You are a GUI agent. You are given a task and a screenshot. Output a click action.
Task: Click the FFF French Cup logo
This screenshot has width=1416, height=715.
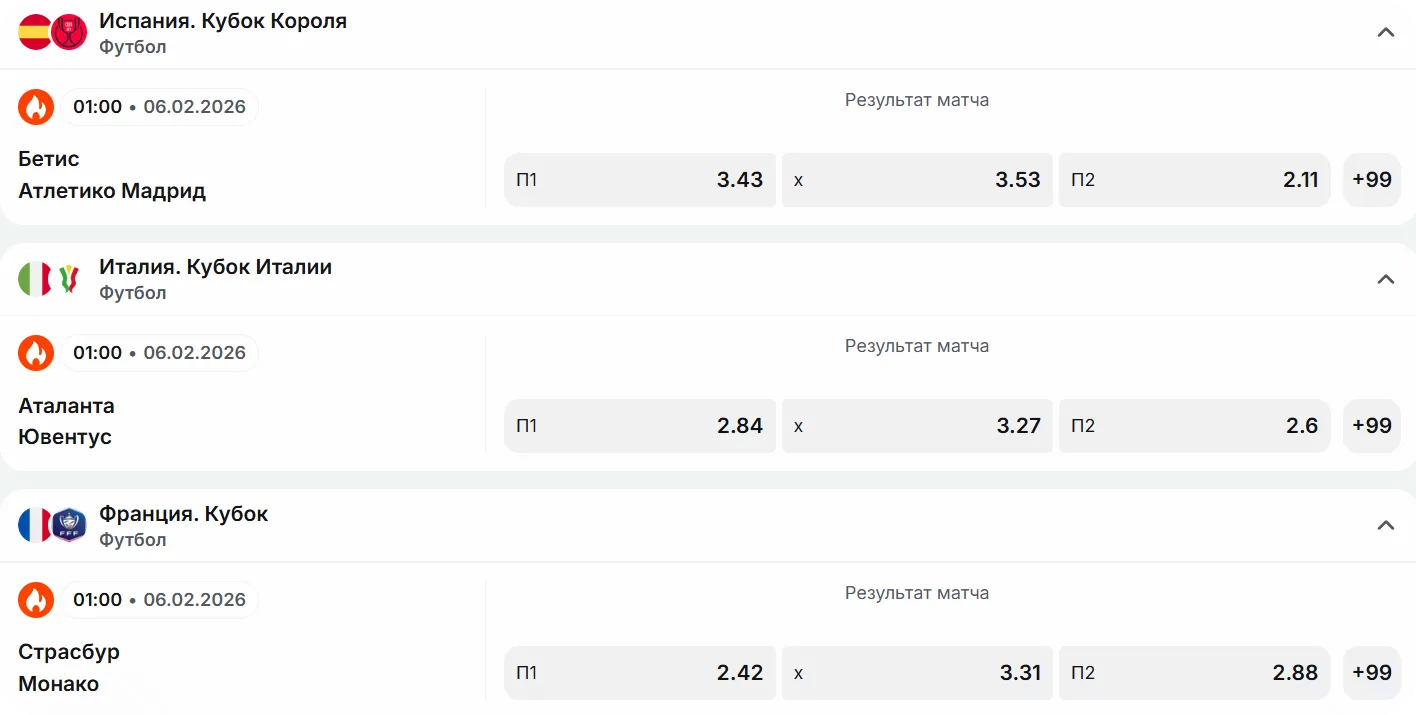[x=69, y=525]
